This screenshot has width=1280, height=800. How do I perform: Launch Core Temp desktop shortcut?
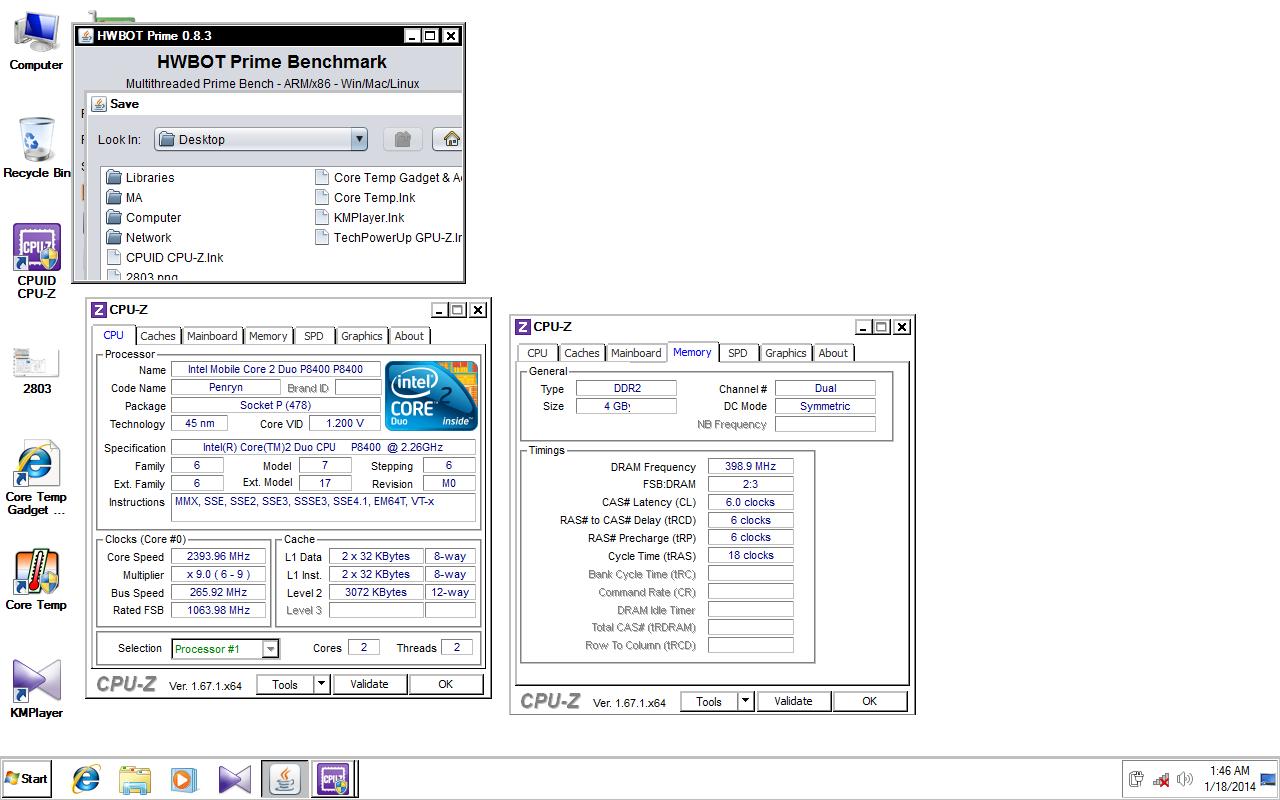(36, 579)
